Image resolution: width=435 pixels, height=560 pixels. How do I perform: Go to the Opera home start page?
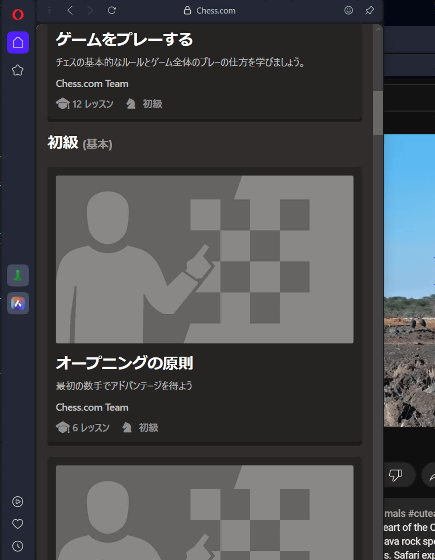click(x=18, y=42)
